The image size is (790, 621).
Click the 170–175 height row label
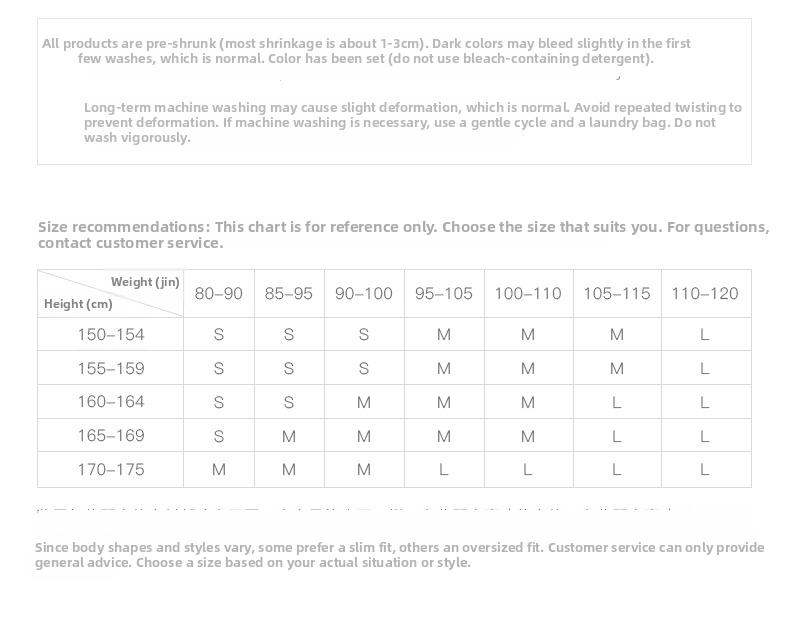coord(111,469)
